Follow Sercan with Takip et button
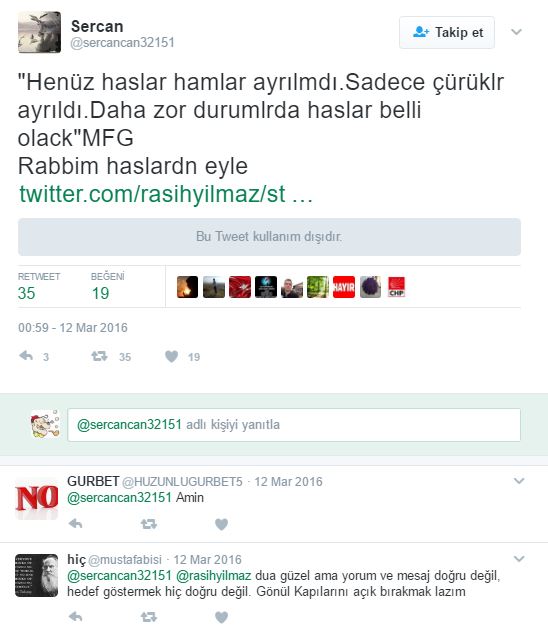This screenshot has height=635, width=548. [447, 32]
